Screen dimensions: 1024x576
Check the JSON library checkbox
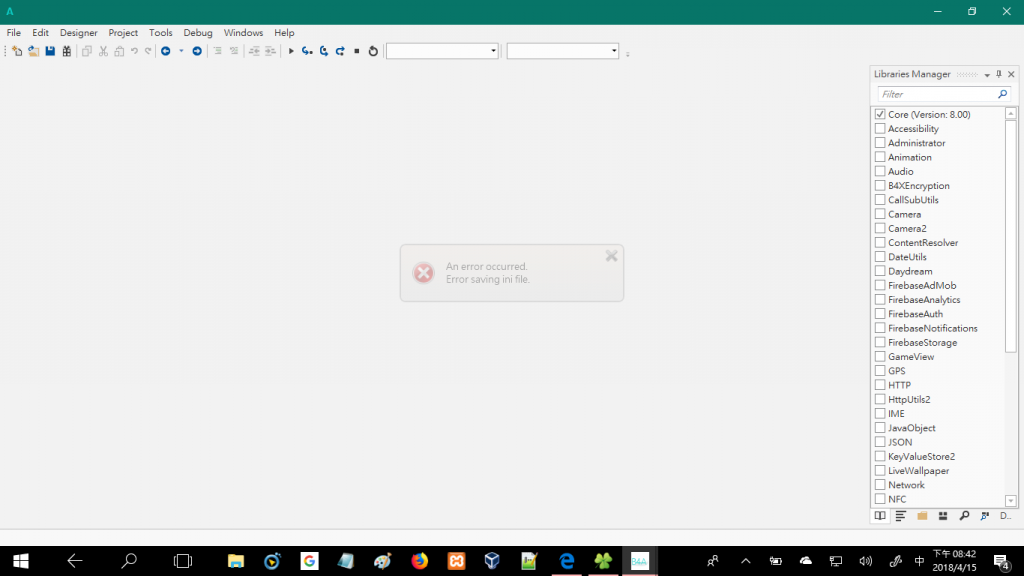[880, 442]
